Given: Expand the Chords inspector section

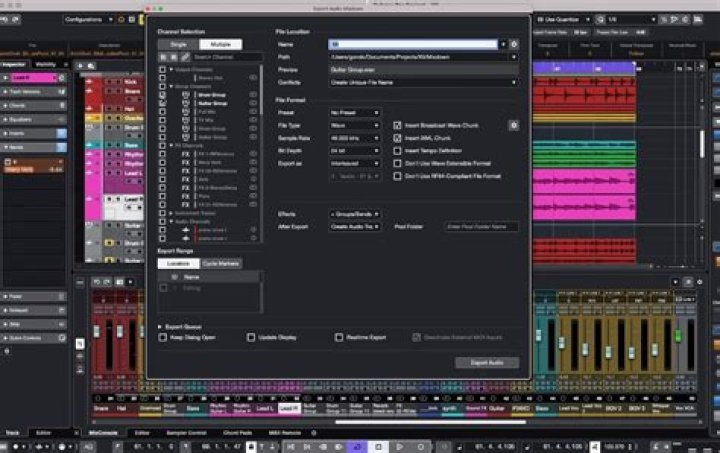Looking at the screenshot, I should pos(34,106).
